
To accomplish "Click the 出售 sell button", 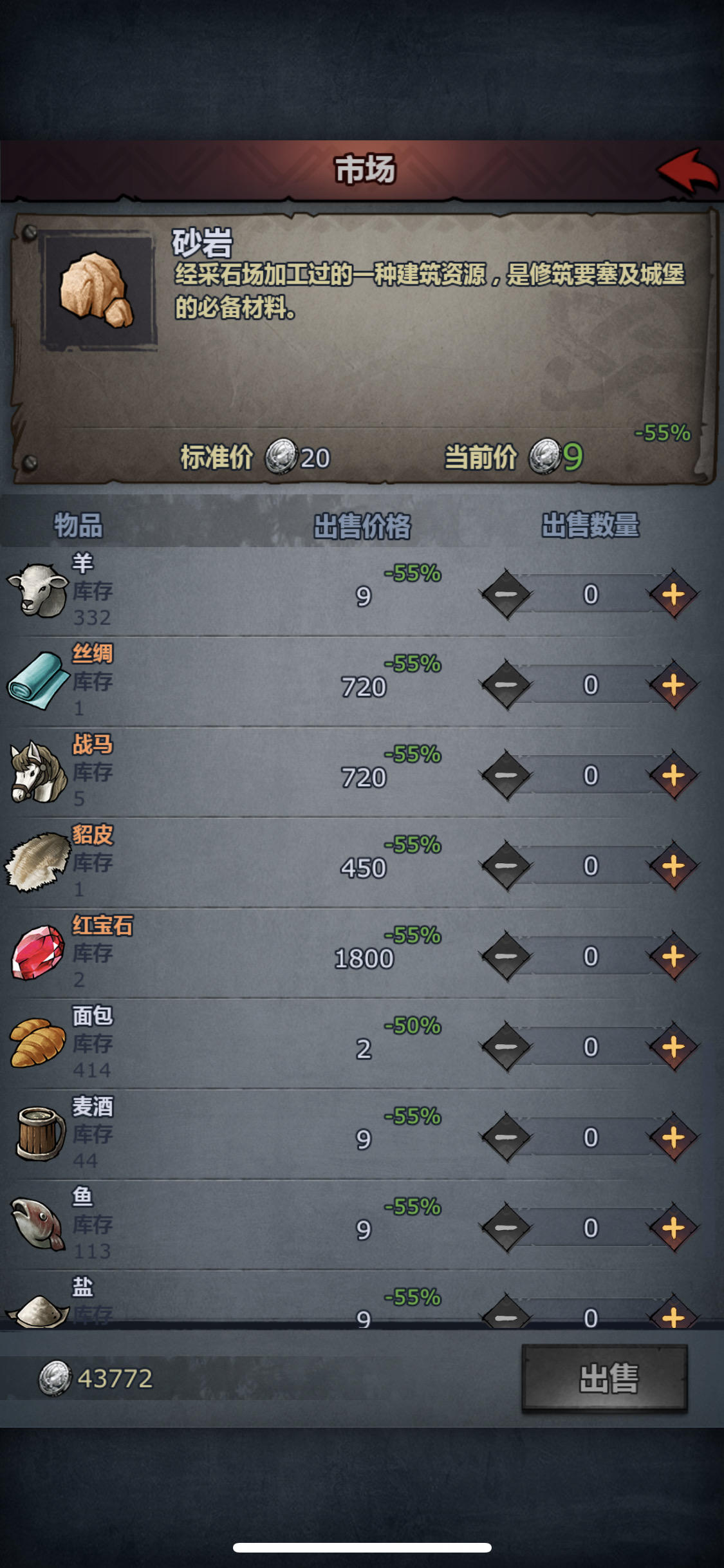I will click(604, 1378).
